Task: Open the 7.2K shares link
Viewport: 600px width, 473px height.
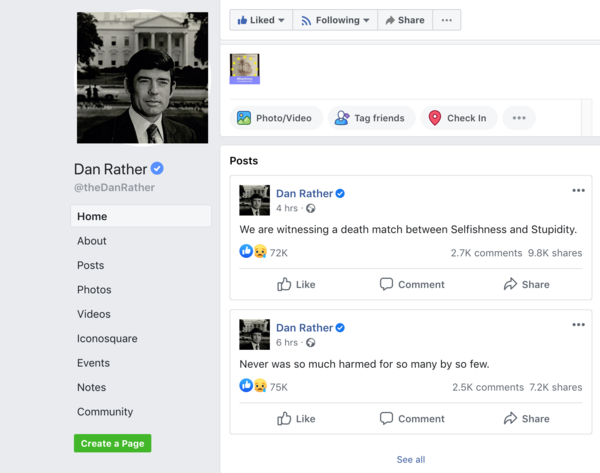Action: pos(556,387)
